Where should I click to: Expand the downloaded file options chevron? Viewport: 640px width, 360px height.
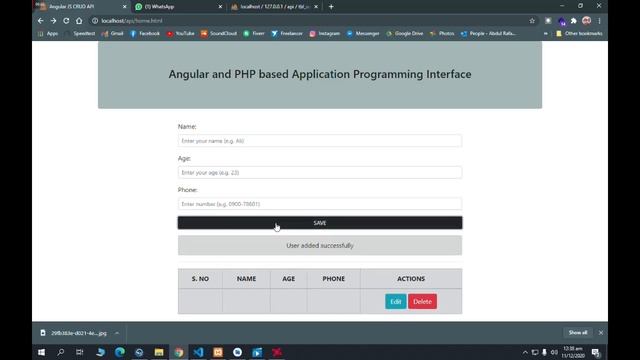coord(117,333)
